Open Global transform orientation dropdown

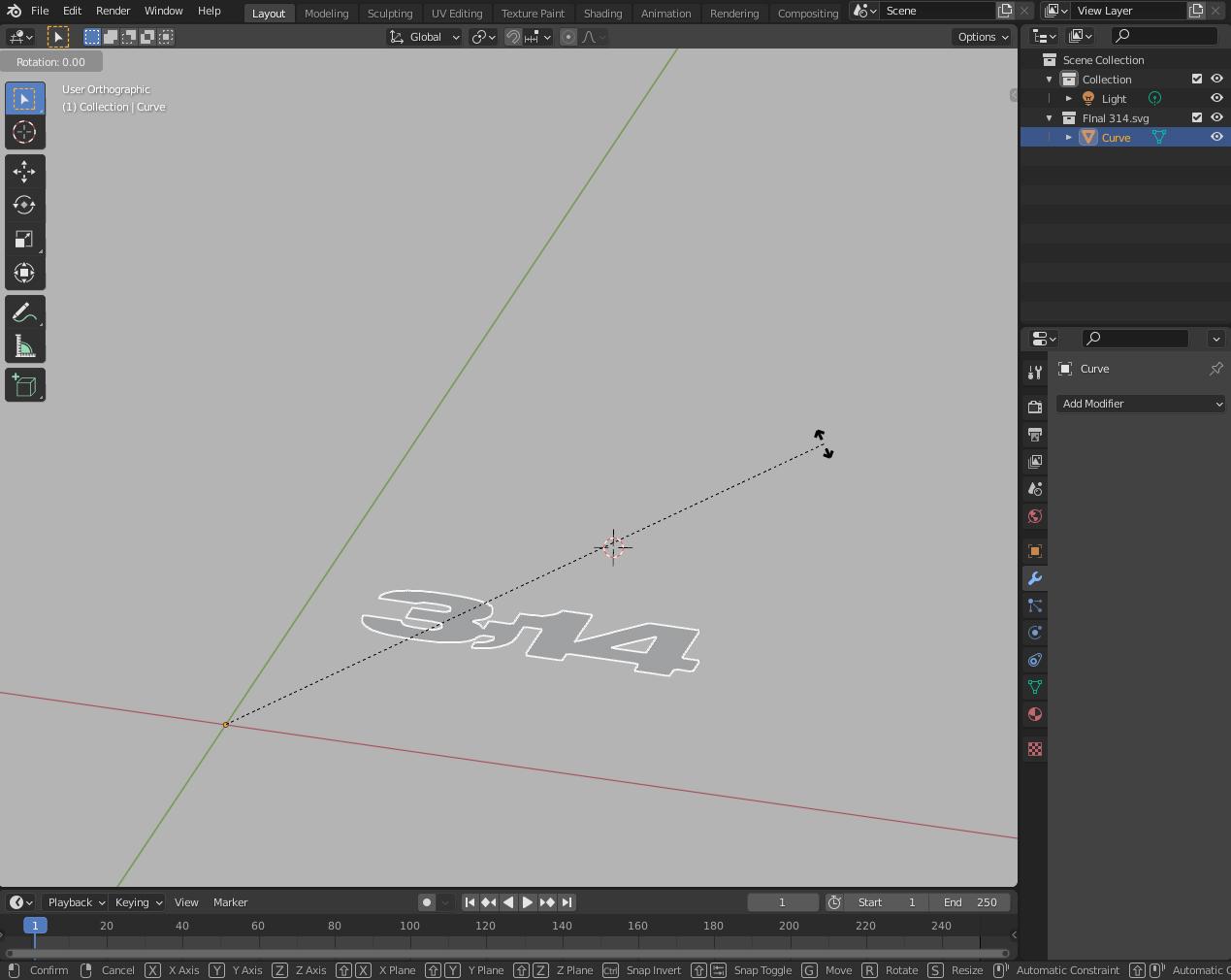pyautogui.click(x=424, y=37)
